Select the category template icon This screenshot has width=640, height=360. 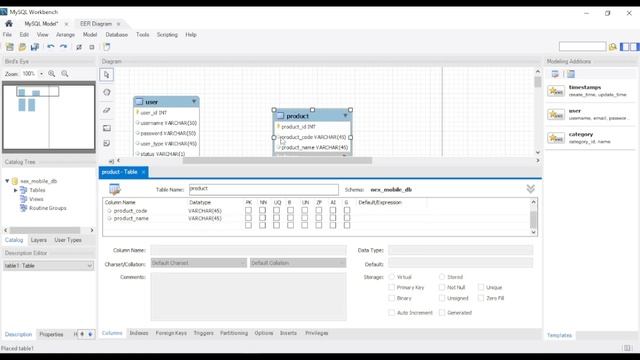pos(556,138)
